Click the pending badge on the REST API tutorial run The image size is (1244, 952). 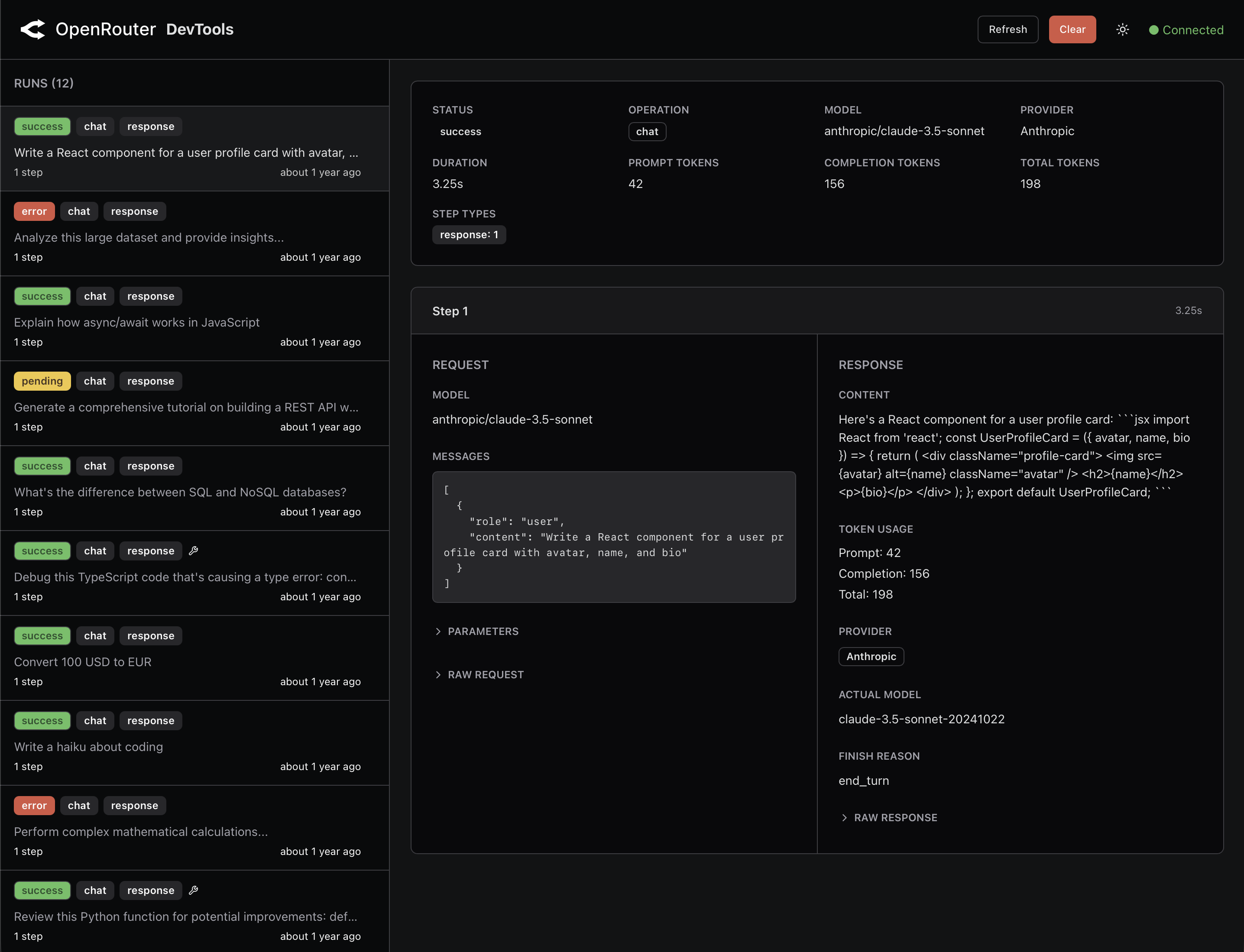(42, 381)
